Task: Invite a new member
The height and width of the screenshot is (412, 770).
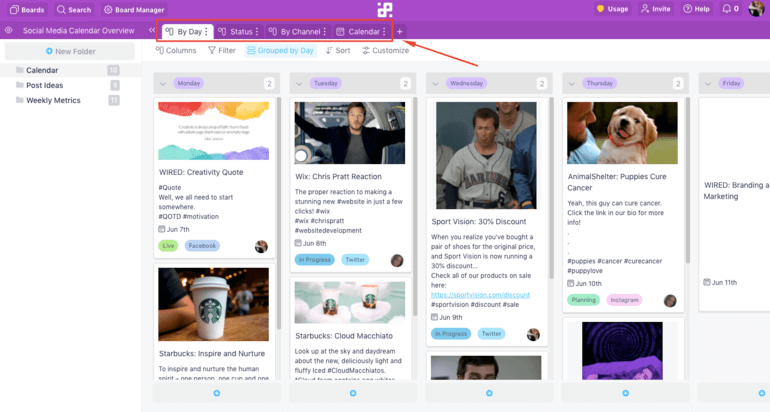Action: [656, 9]
